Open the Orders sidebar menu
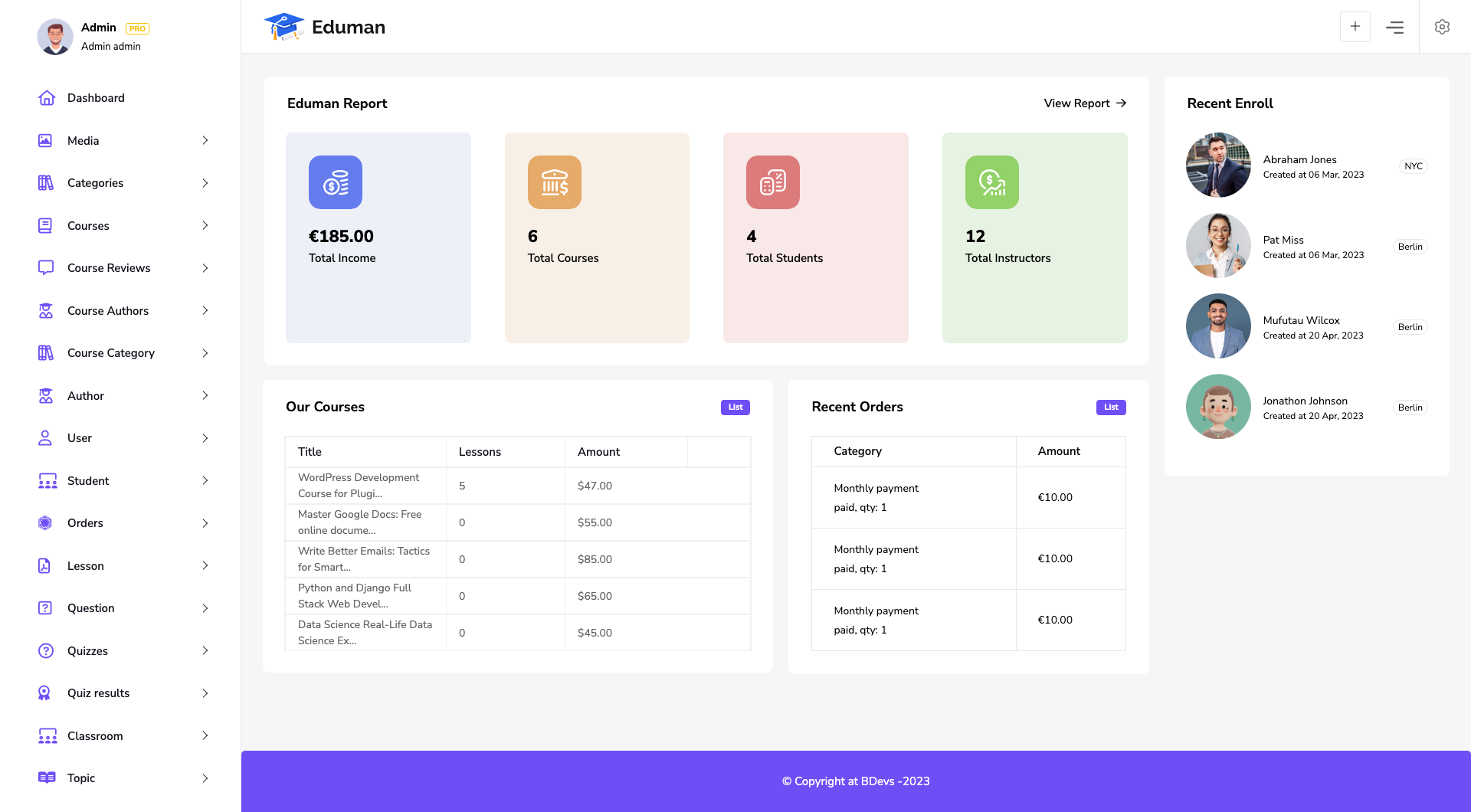The width and height of the screenshot is (1471, 812). point(85,523)
